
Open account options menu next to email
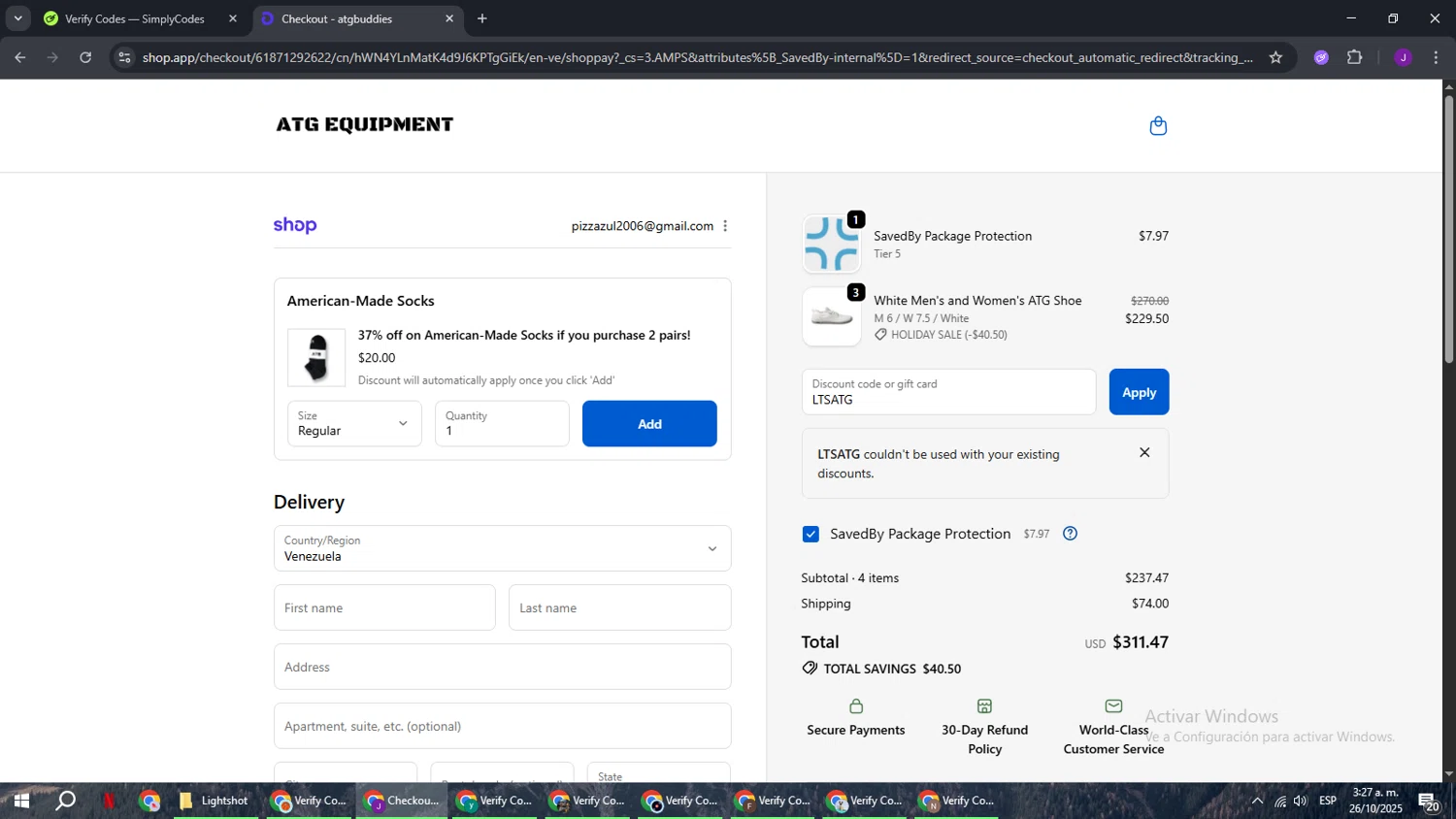725,226
